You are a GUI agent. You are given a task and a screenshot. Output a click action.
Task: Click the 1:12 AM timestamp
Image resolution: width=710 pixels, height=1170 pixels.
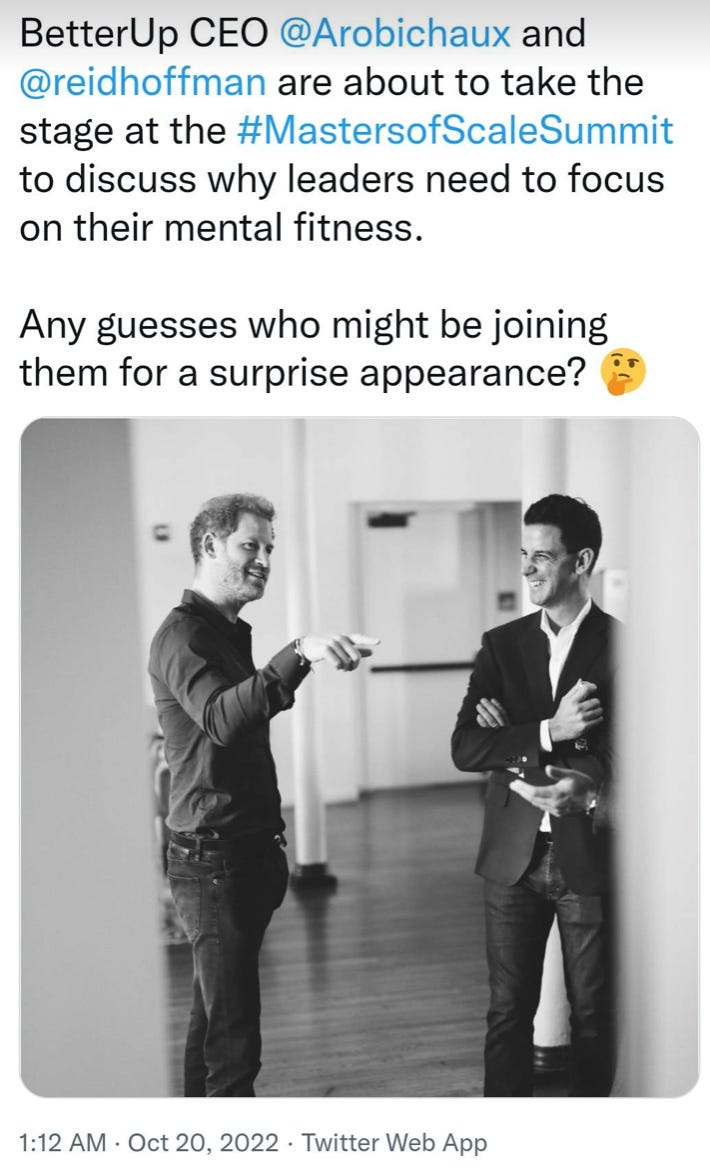pos(63,1142)
